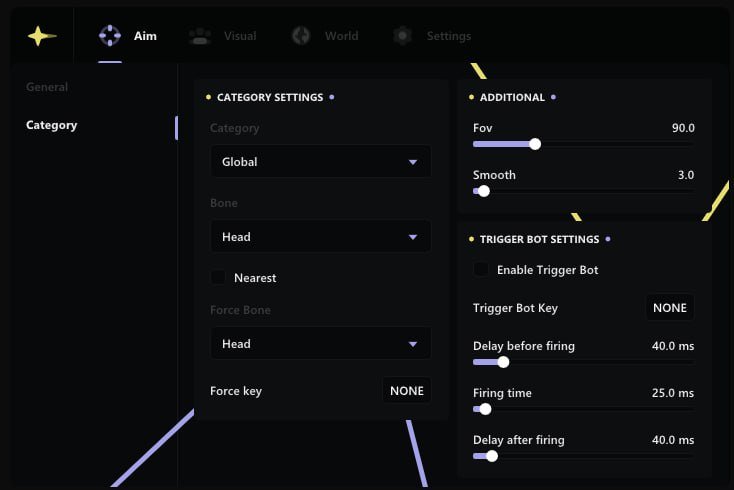Select Category in the left sidebar
The image size is (734, 490).
click(x=52, y=126)
